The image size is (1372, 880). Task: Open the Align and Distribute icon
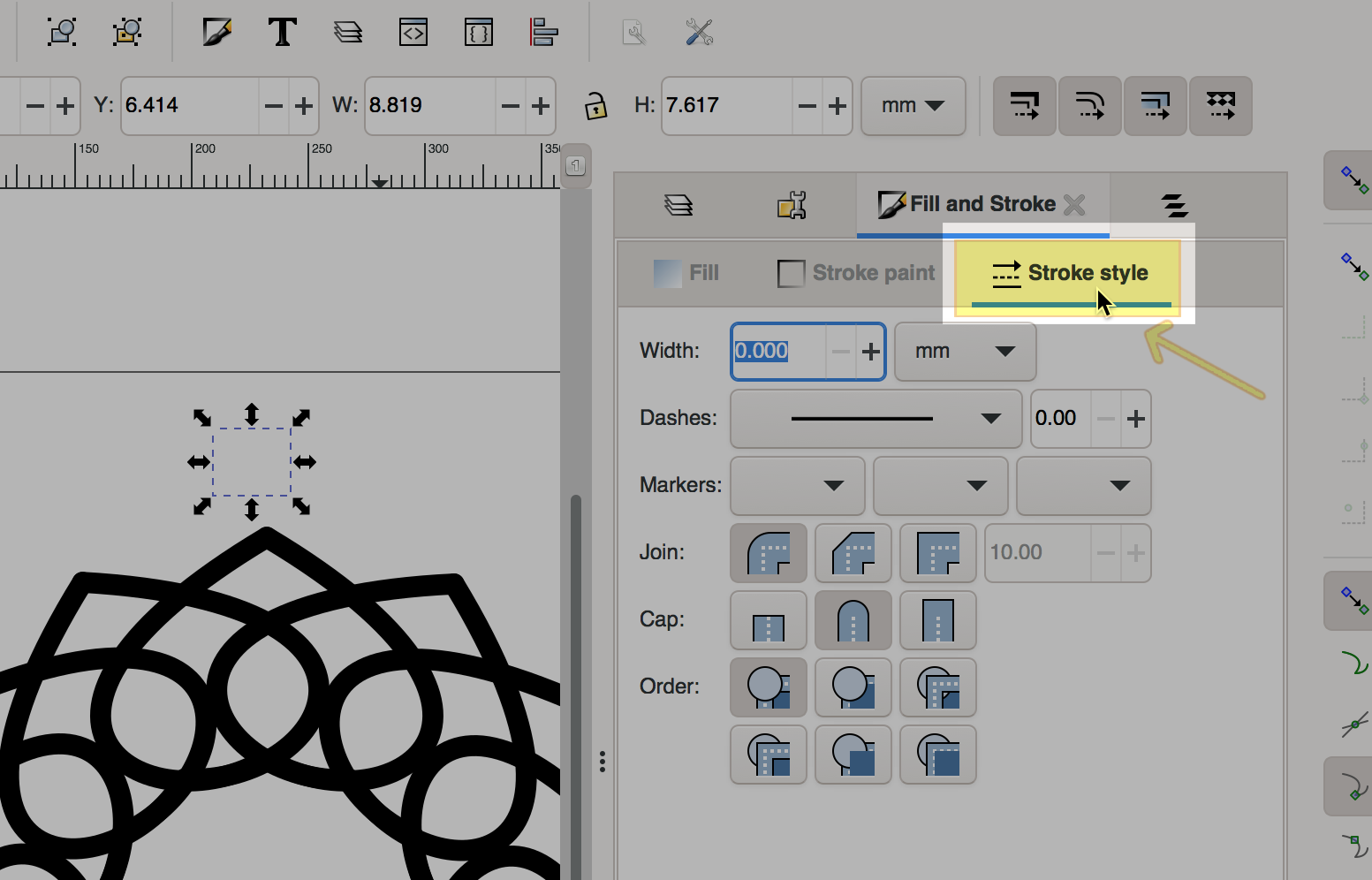(x=543, y=33)
